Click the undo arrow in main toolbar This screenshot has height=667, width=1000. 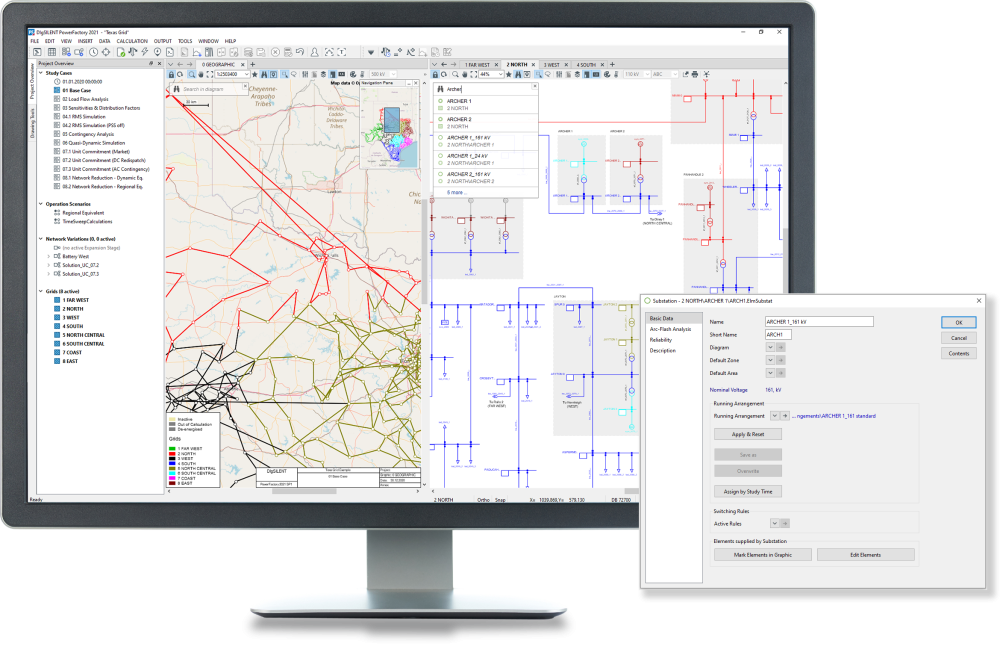tap(300, 52)
